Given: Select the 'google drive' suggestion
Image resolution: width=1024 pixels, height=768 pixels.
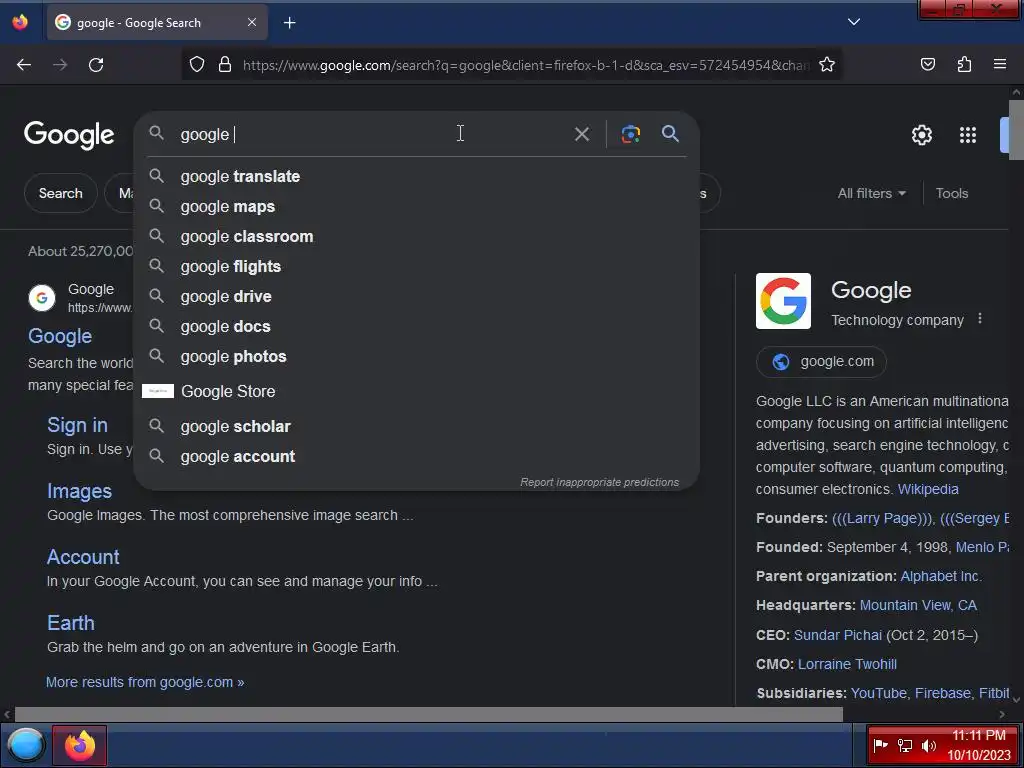Looking at the screenshot, I should 416,296.
